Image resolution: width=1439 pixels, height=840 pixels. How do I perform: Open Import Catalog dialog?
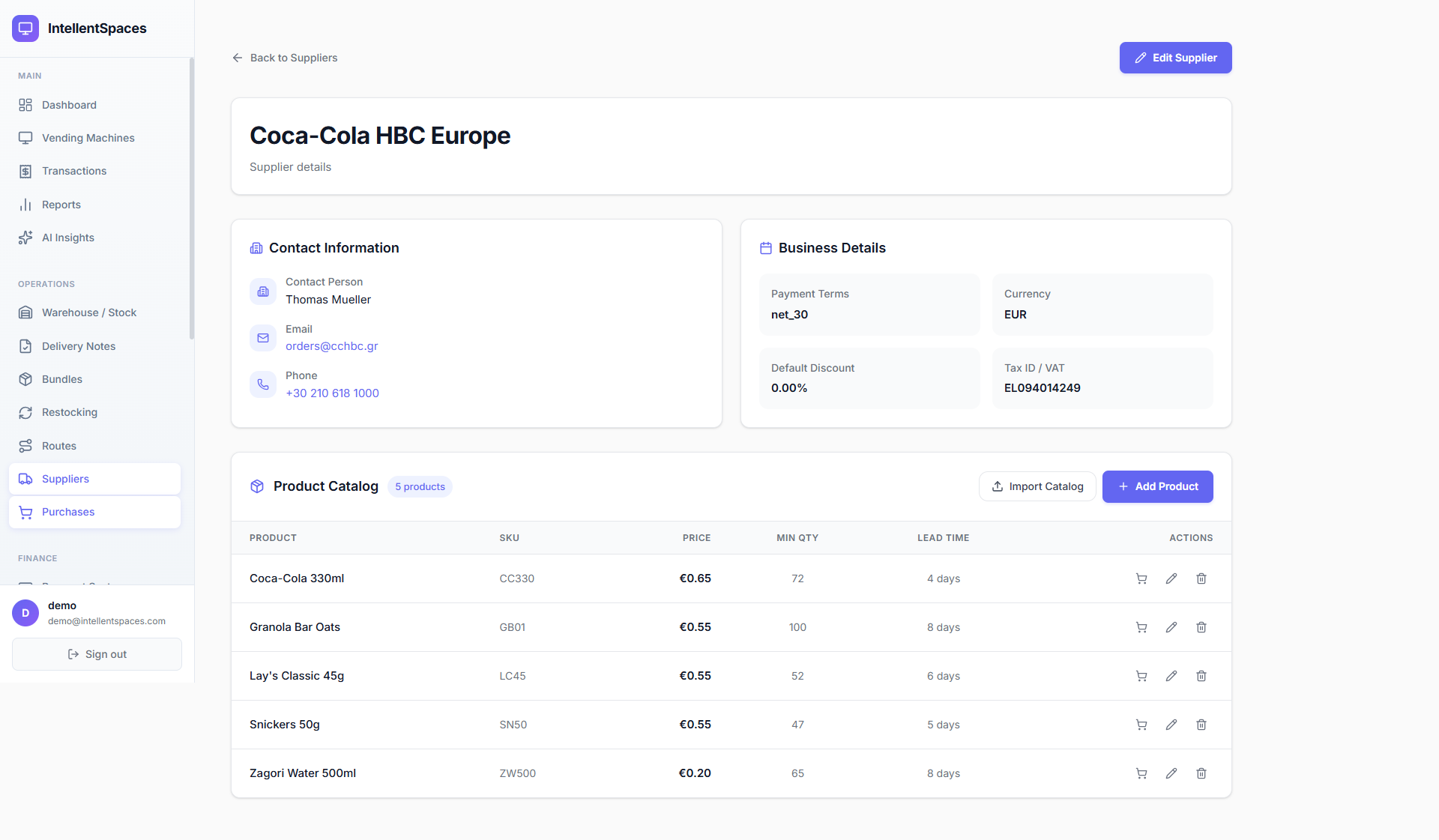(1037, 486)
